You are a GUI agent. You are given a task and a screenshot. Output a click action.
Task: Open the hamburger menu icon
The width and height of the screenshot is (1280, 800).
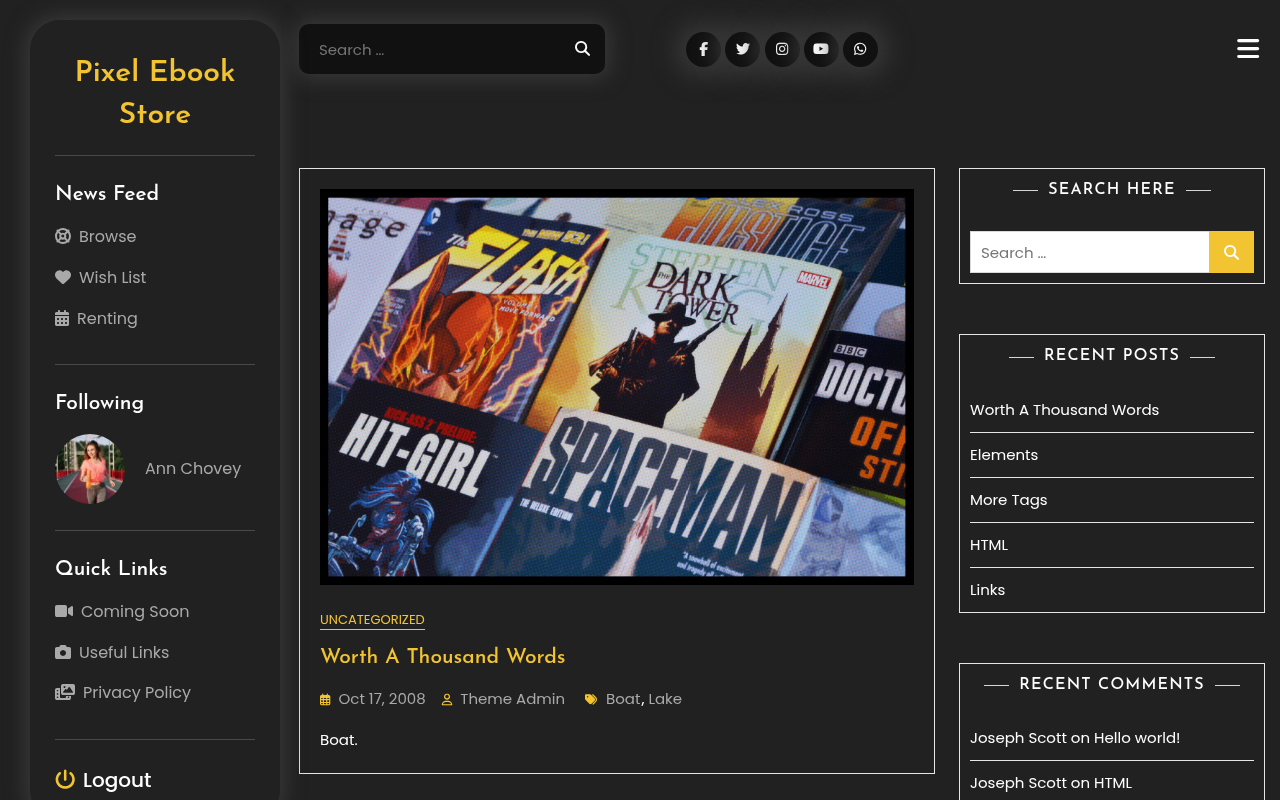point(1248,49)
